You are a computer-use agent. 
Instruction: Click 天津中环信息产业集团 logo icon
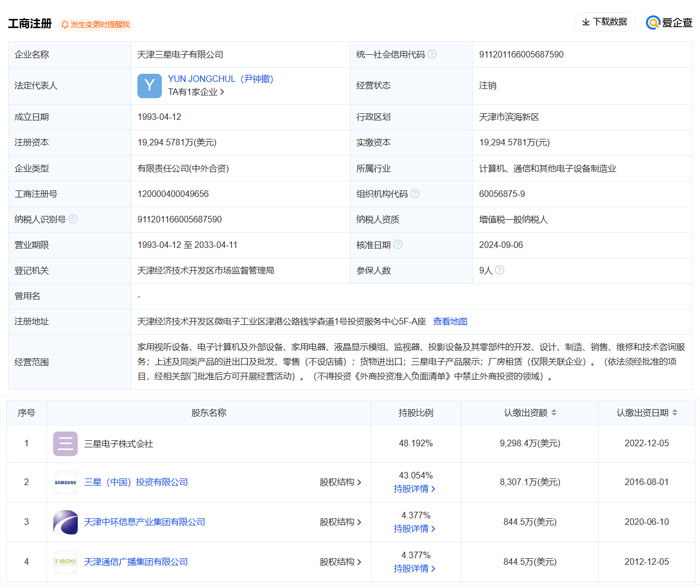65,522
